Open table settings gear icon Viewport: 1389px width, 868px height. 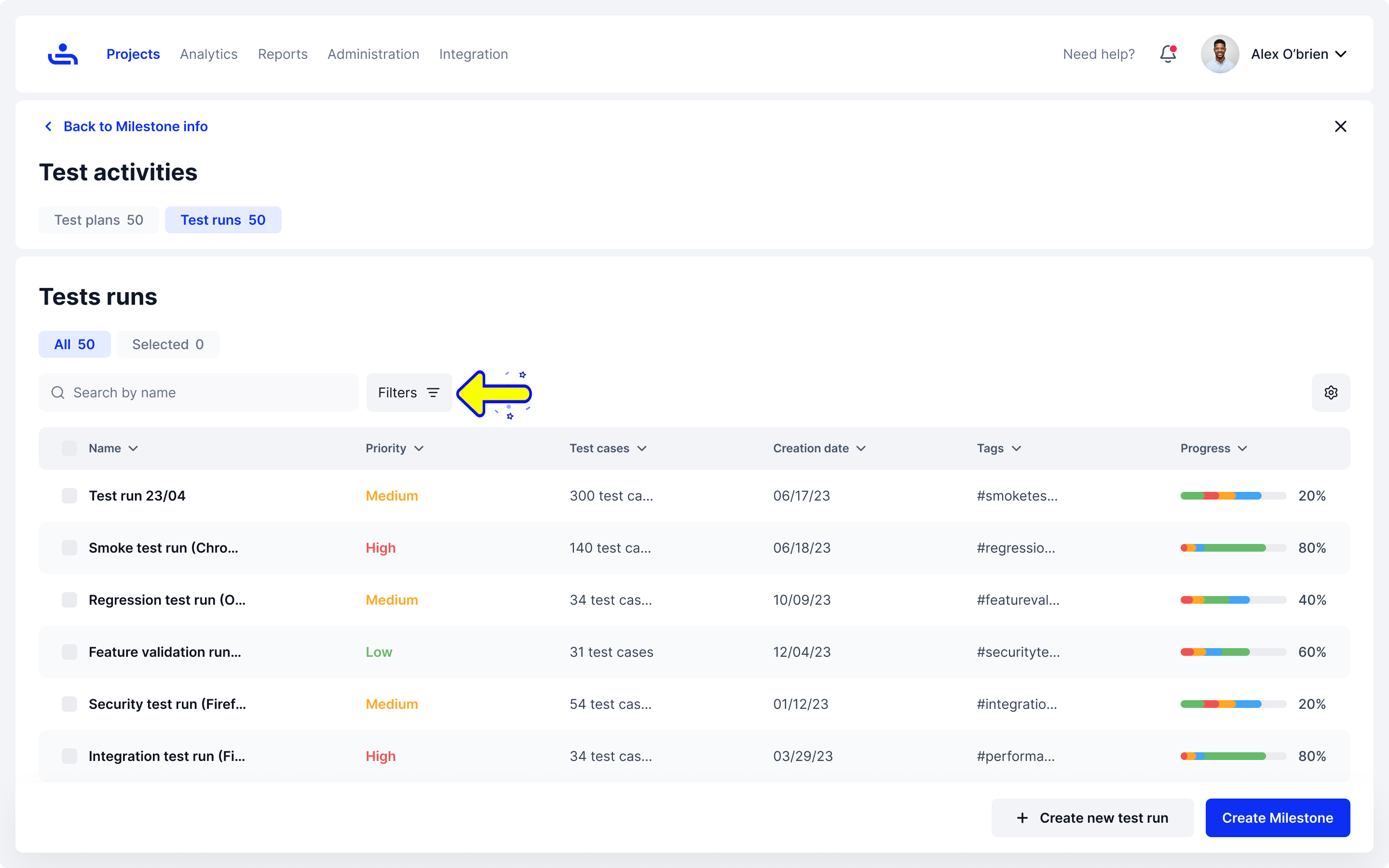(1331, 393)
